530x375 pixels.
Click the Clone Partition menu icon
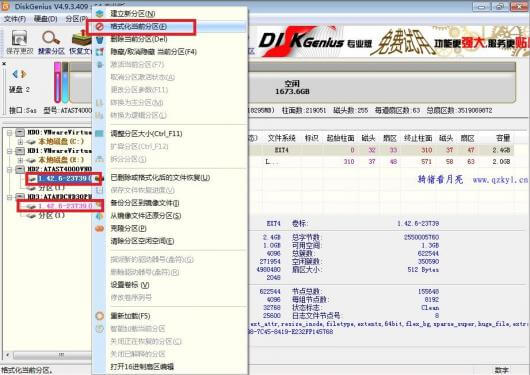99,229
